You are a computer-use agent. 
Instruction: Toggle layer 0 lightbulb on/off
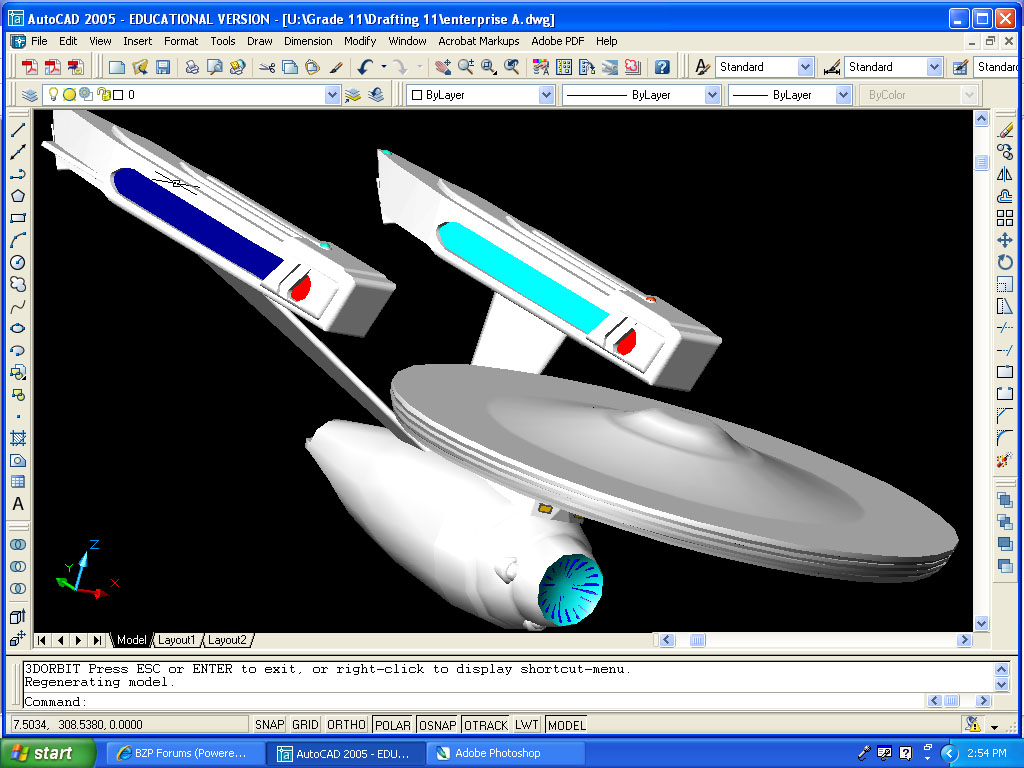point(54,95)
